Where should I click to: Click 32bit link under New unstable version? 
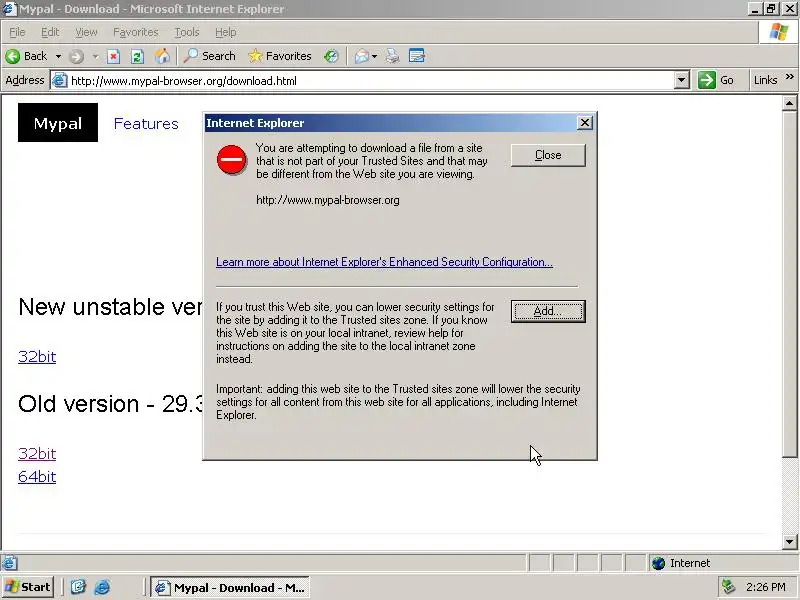tap(37, 357)
